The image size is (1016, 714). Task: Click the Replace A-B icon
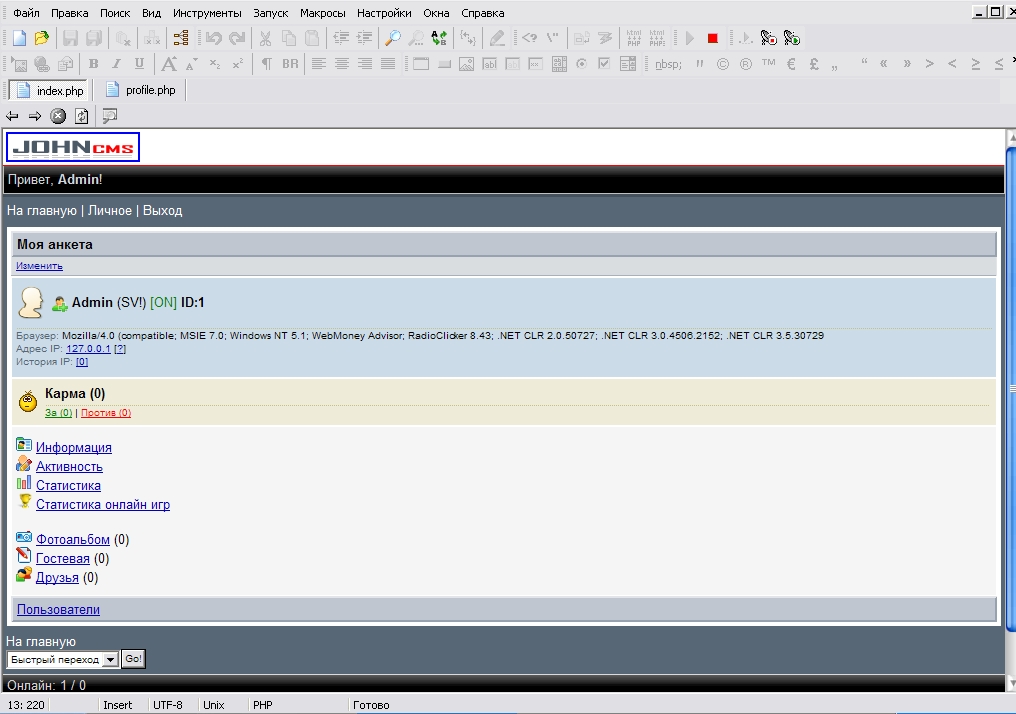(439, 38)
